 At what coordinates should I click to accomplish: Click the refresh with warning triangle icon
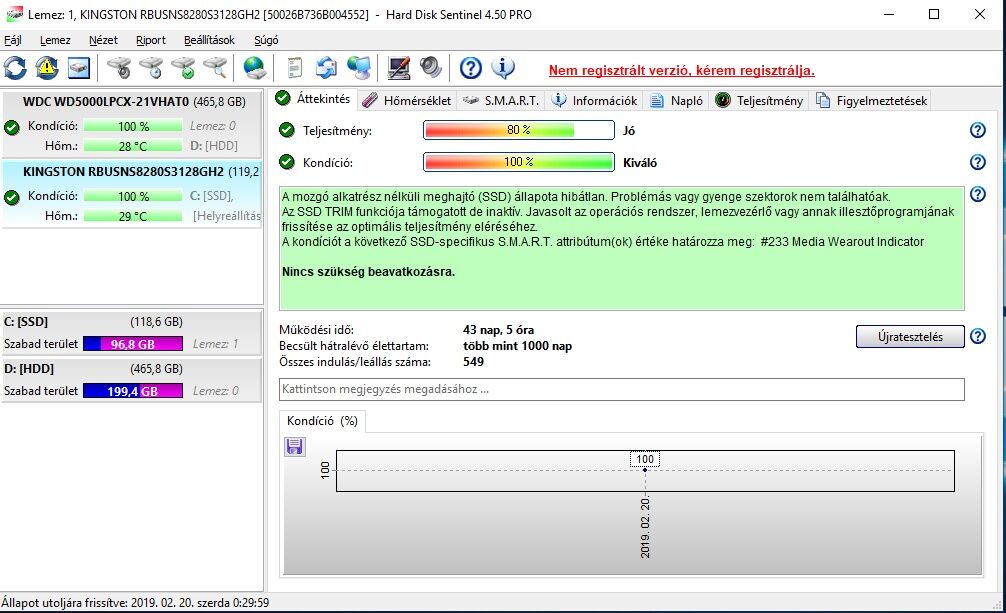[x=47, y=67]
